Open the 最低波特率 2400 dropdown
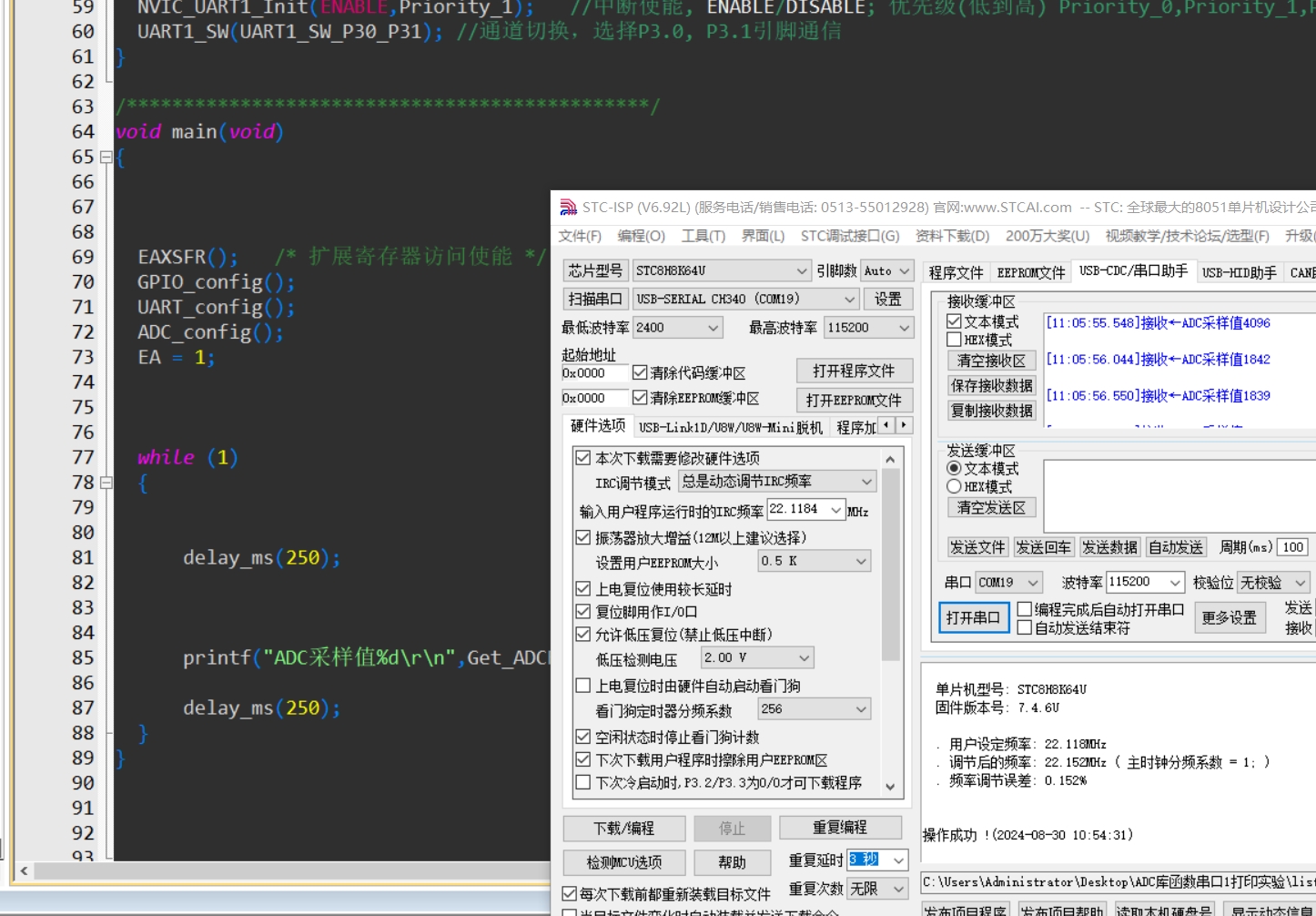The image size is (1316, 916). pos(678,327)
